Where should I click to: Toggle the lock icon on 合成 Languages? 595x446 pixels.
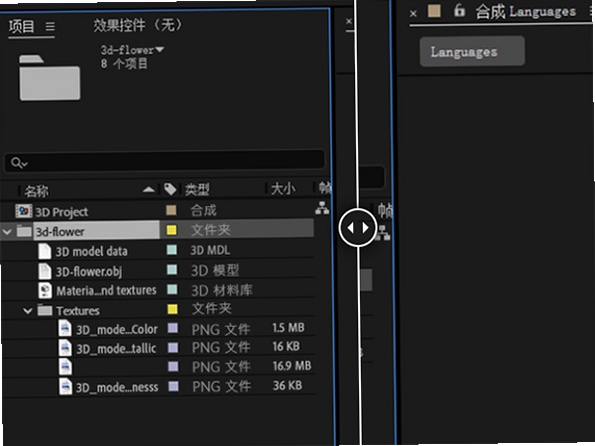[459, 10]
